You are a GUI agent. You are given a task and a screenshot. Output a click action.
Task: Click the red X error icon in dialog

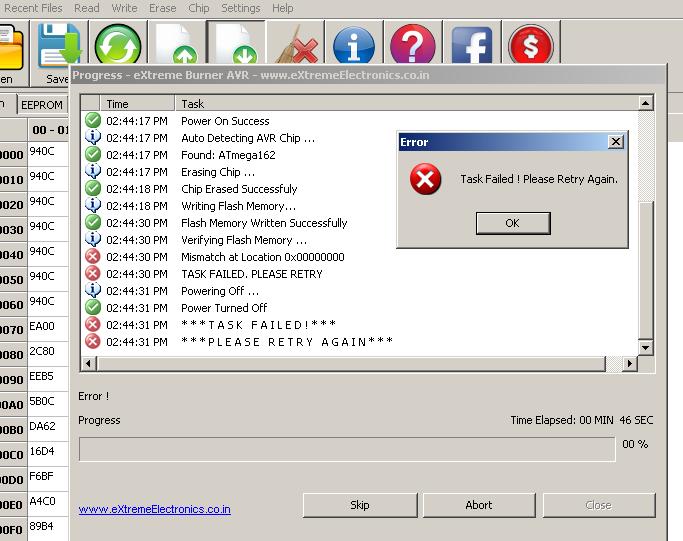425,179
